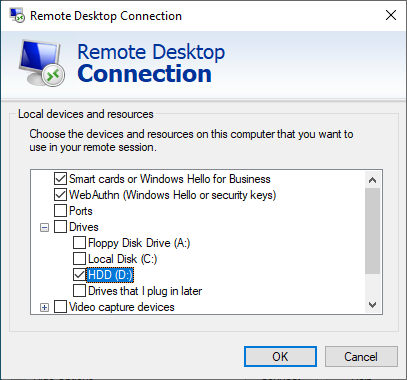Collapse the Drives tree node
407x380 pixels.
coord(44,228)
